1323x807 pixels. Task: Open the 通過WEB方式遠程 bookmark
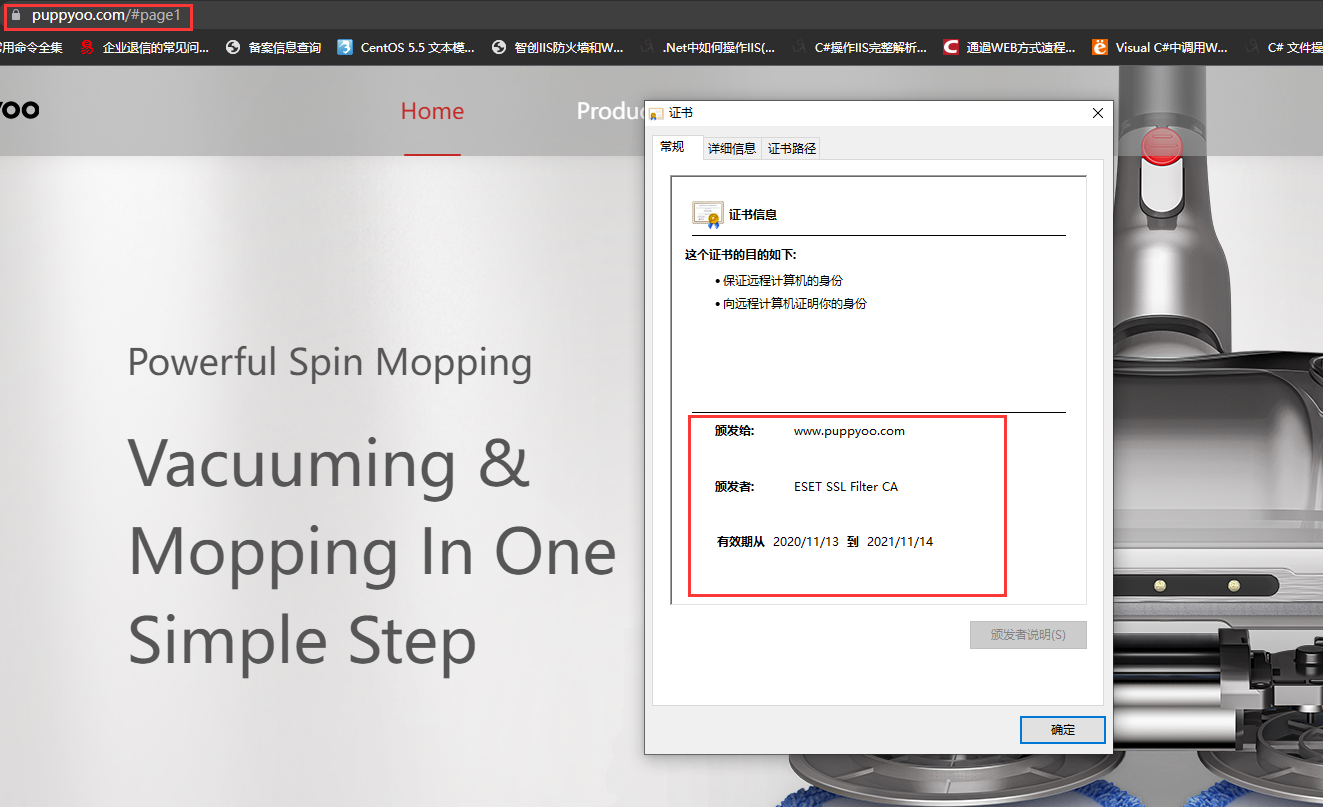(1009, 47)
